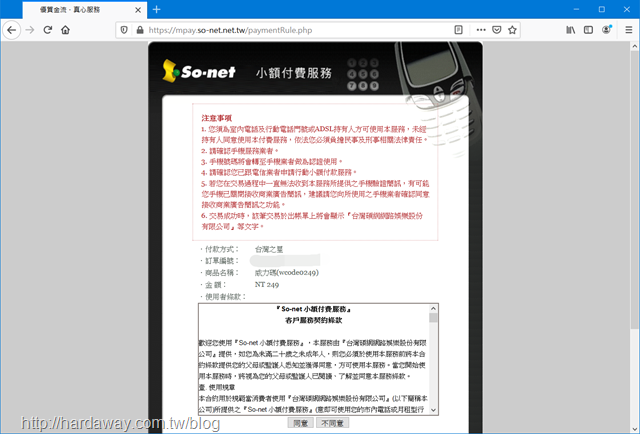Go back to the previous page
Viewport: 640px width, 434px height.
click(x=11, y=30)
